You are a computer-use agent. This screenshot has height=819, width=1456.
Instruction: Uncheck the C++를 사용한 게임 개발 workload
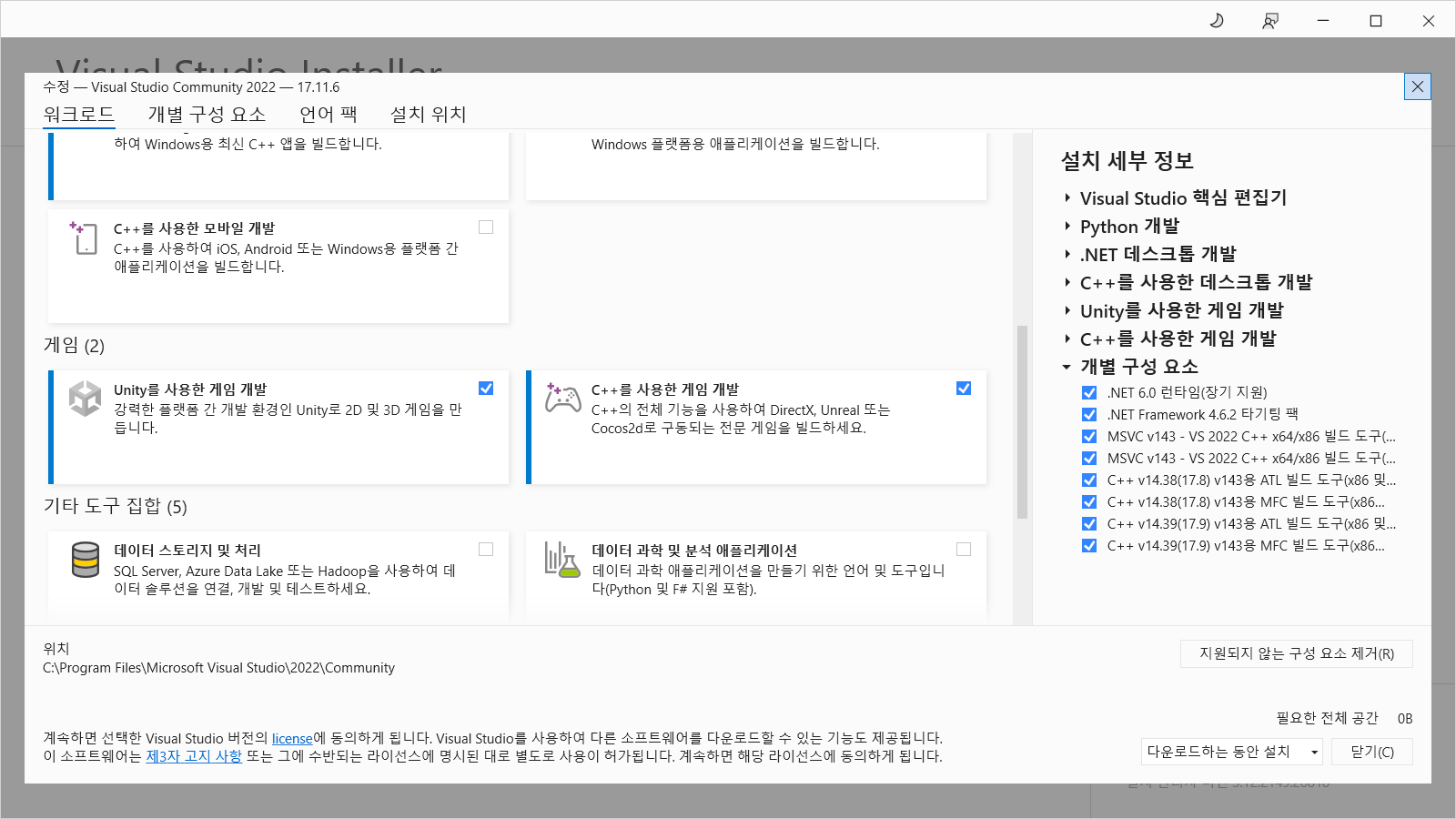964,389
